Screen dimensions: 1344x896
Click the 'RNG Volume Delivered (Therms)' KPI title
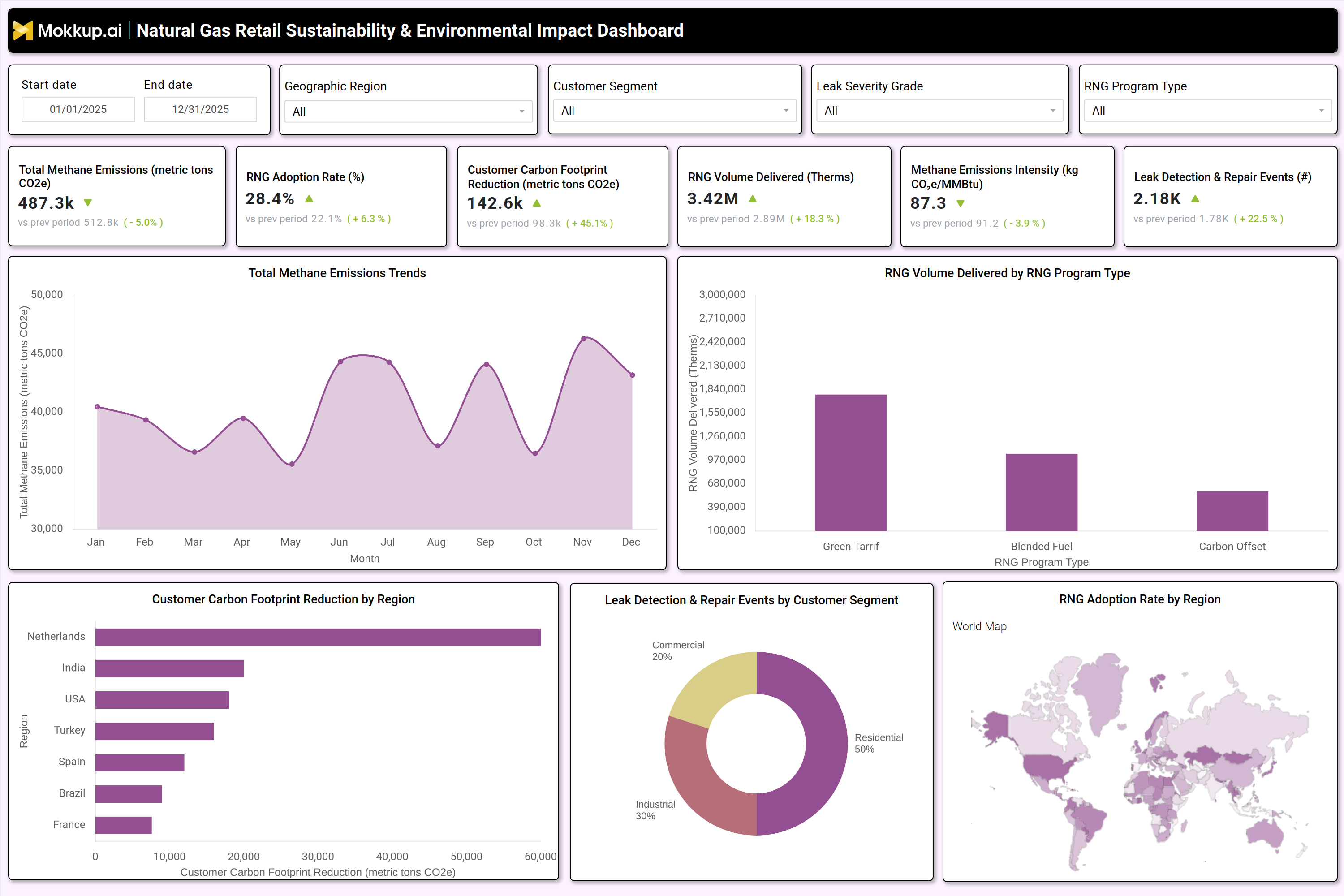pyautogui.click(x=771, y=177)
